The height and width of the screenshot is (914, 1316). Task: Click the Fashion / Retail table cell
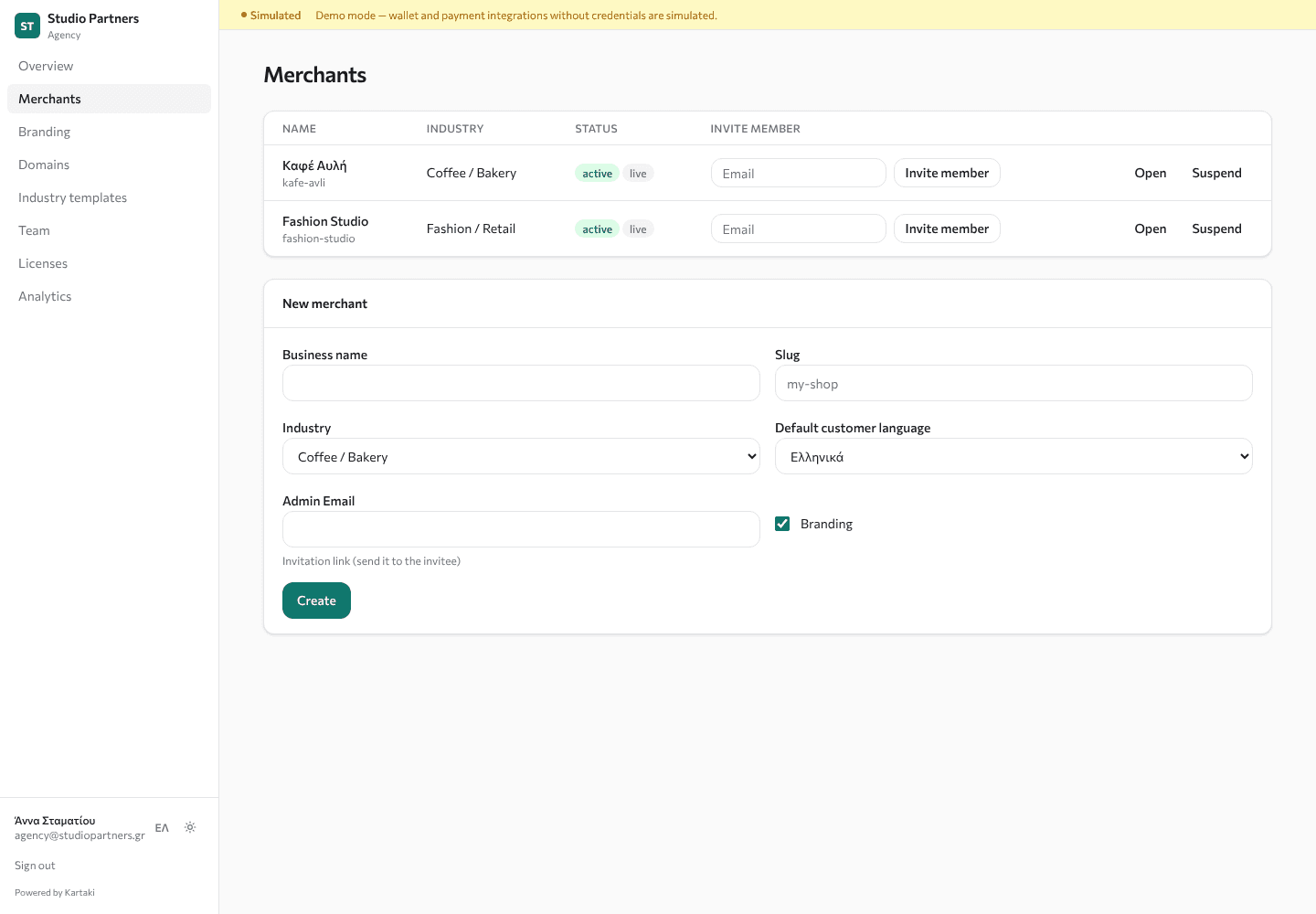point(471,228)
